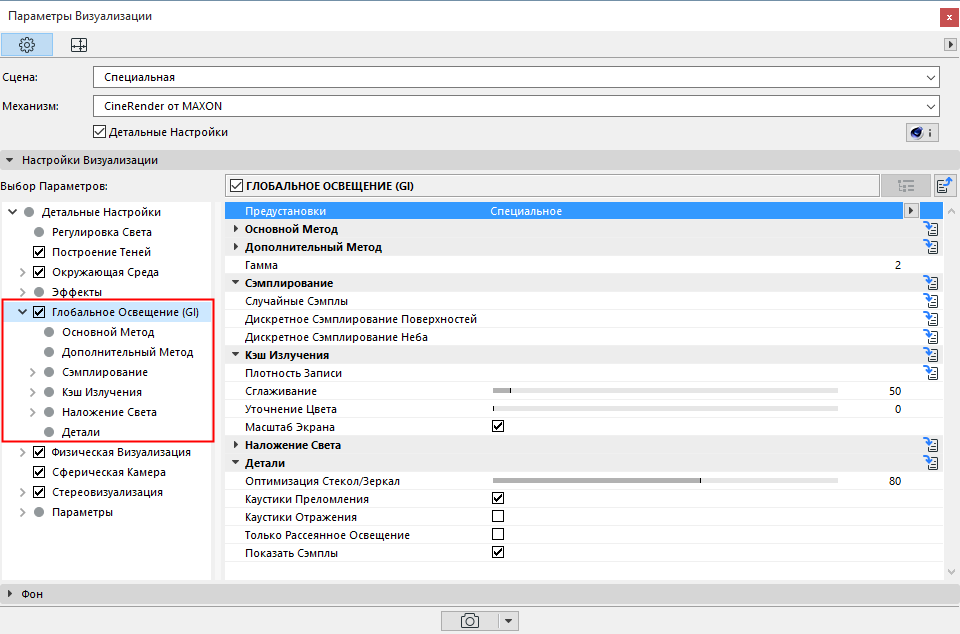Click the icon in the Детали header row

pos(931,463)
